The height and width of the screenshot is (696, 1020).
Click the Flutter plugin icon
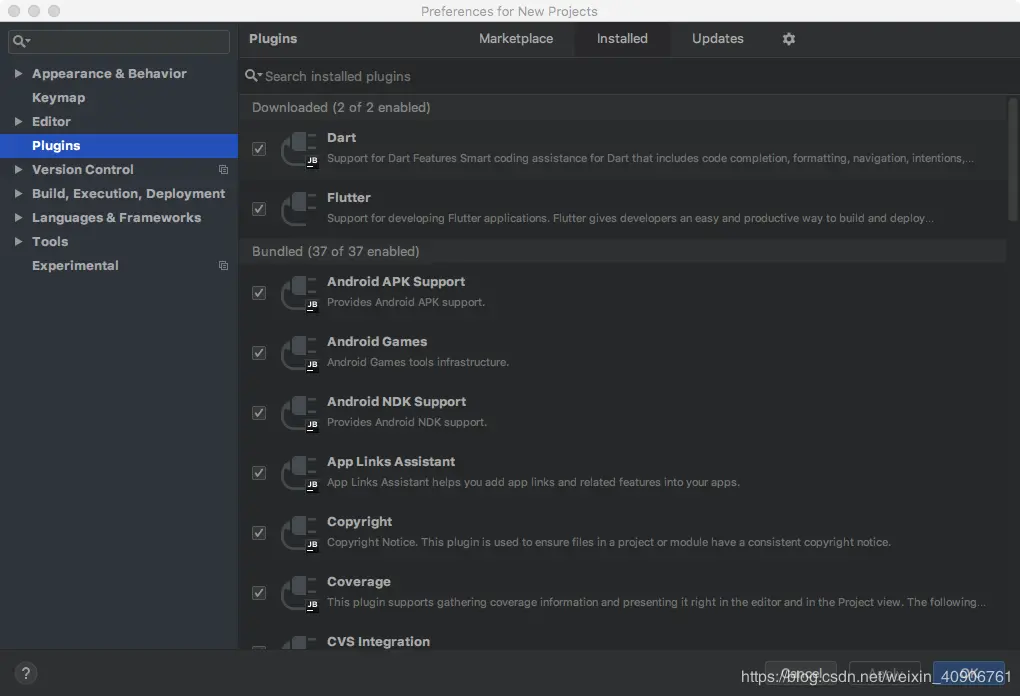[x=299, y=209]
